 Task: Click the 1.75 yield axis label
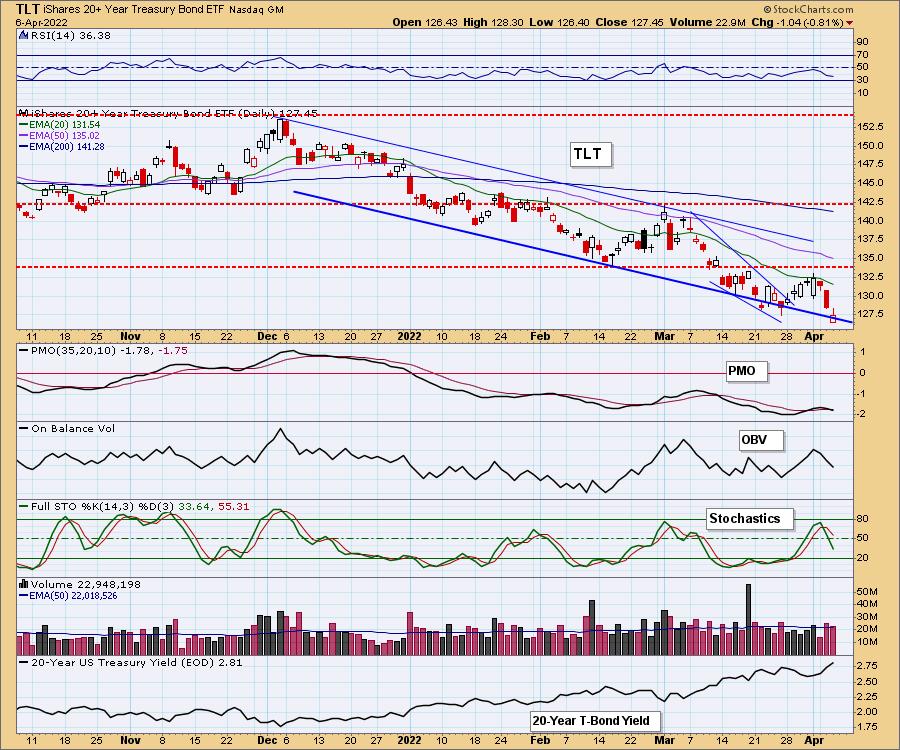867,727
